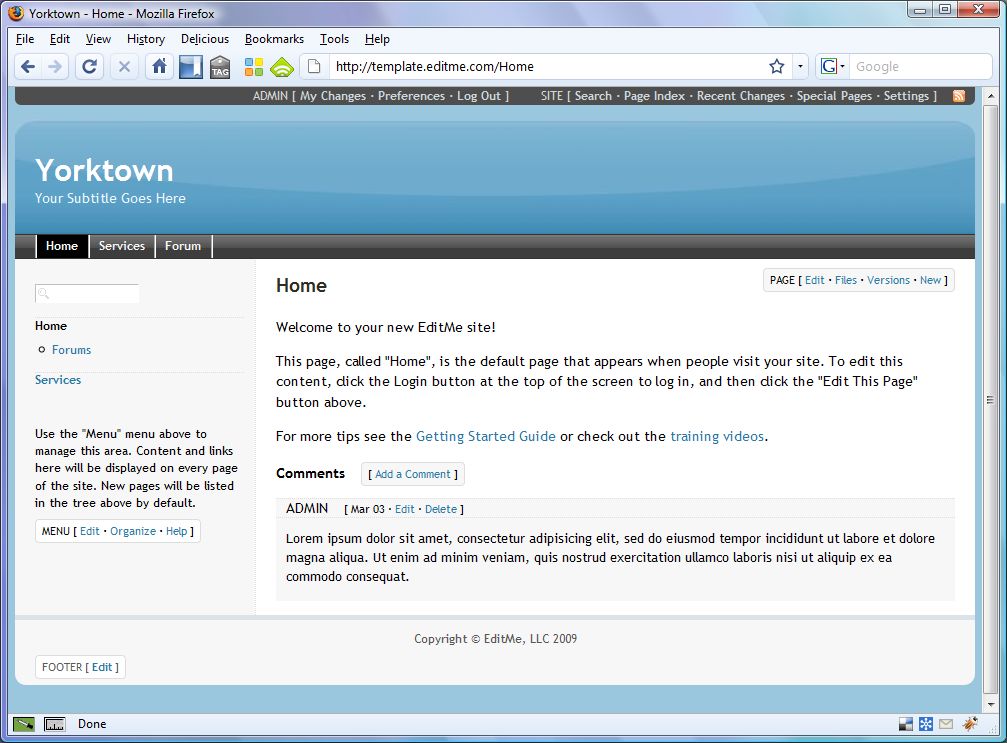Click the Delicious bookmarks sidebar icon
This screenshot has height=743, width=1007.
pyautogui.click(x=191, y=67)
